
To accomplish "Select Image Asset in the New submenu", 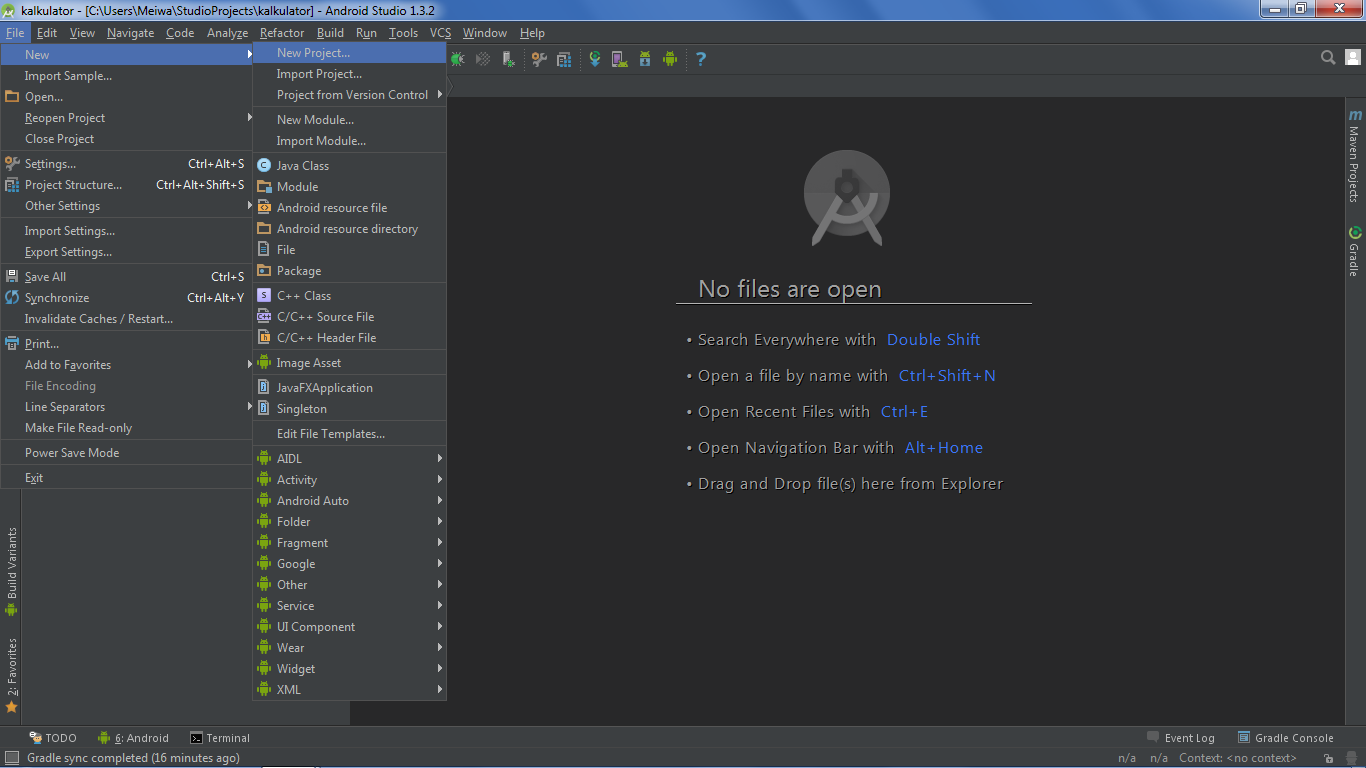I will point(349,363).
